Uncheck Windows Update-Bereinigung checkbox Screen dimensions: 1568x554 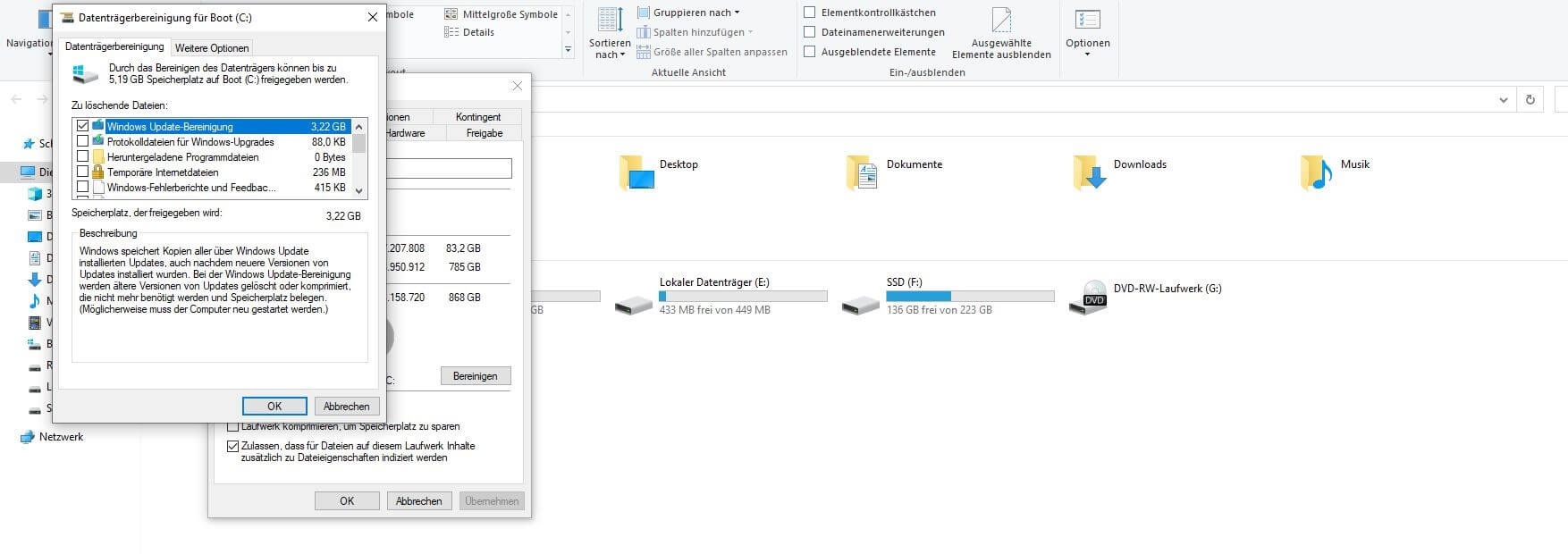[x=83, y=126]
